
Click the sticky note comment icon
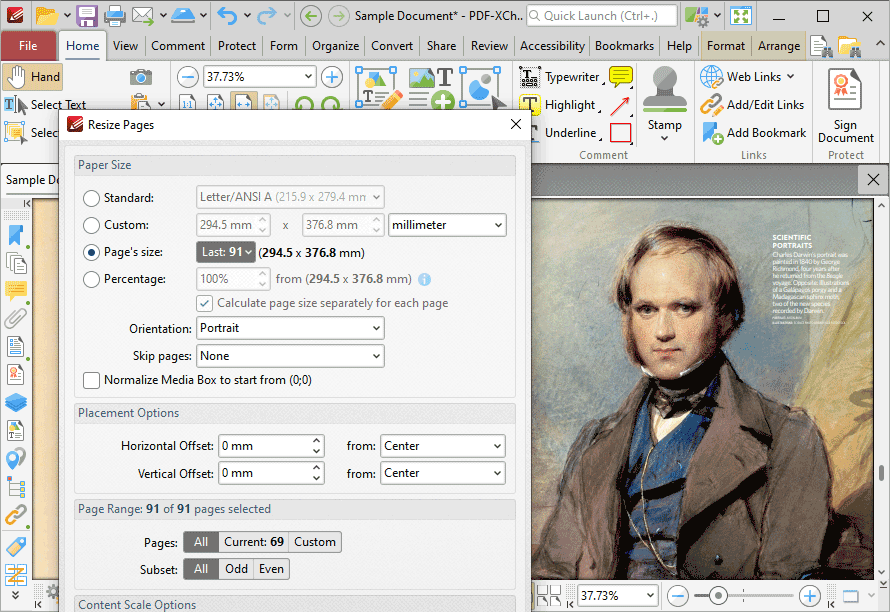(620, 77)
